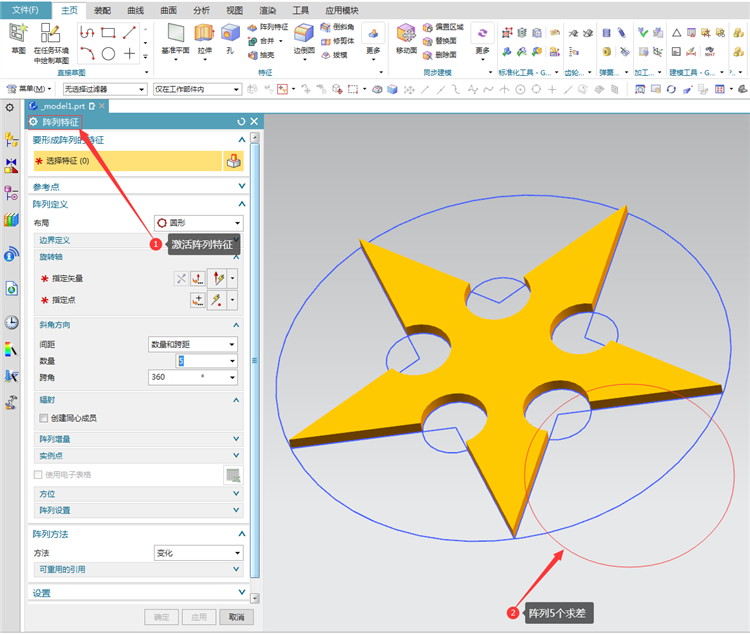Switch to the 曲线 ribbon tab

pos(136,11)
